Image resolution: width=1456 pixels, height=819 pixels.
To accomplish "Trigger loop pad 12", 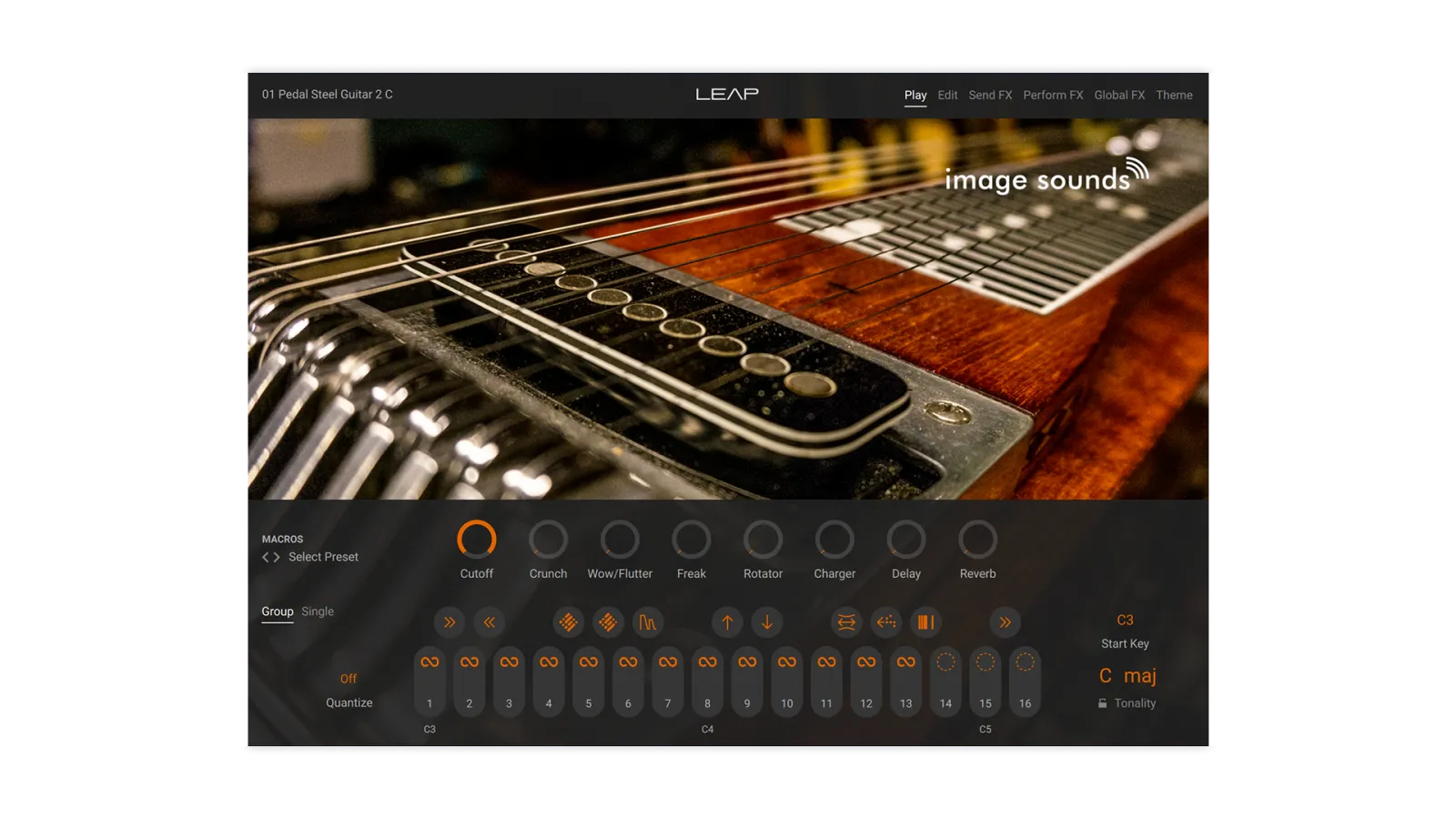I will [866, 682].
